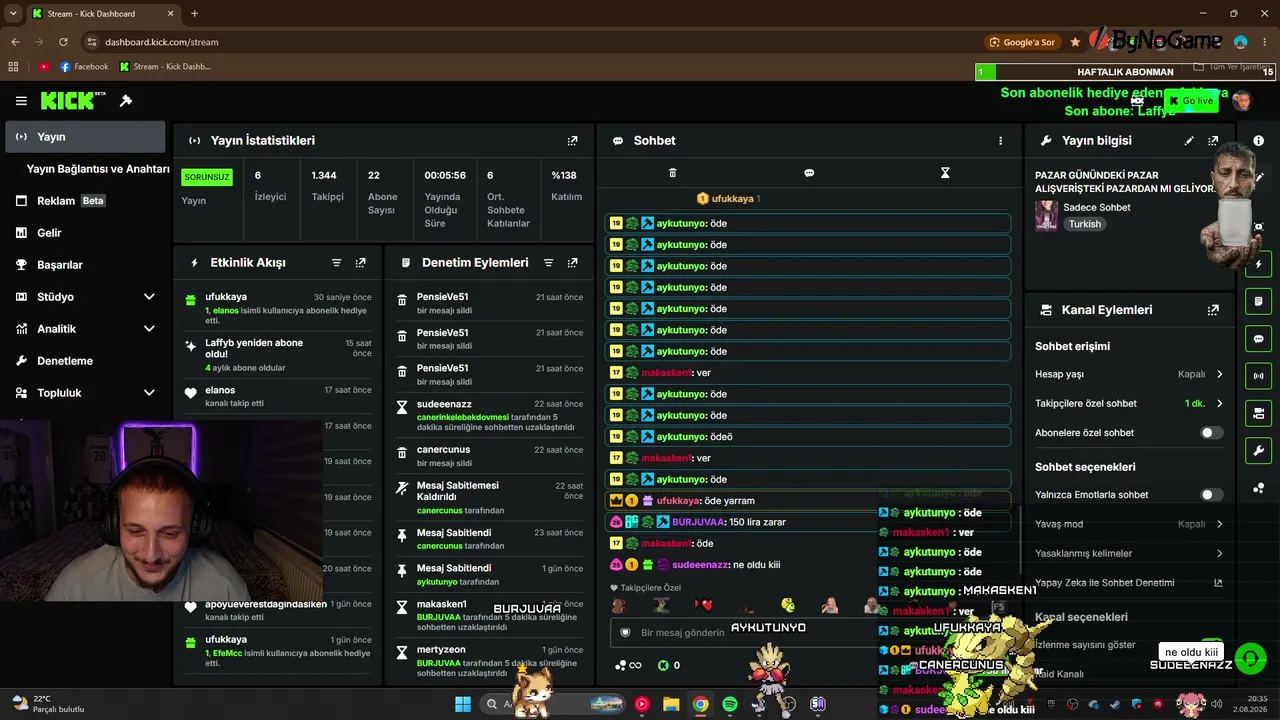1280x720 pixels.
Task: Click the chat bubble icon in right sidebar
Action: 1258,339
